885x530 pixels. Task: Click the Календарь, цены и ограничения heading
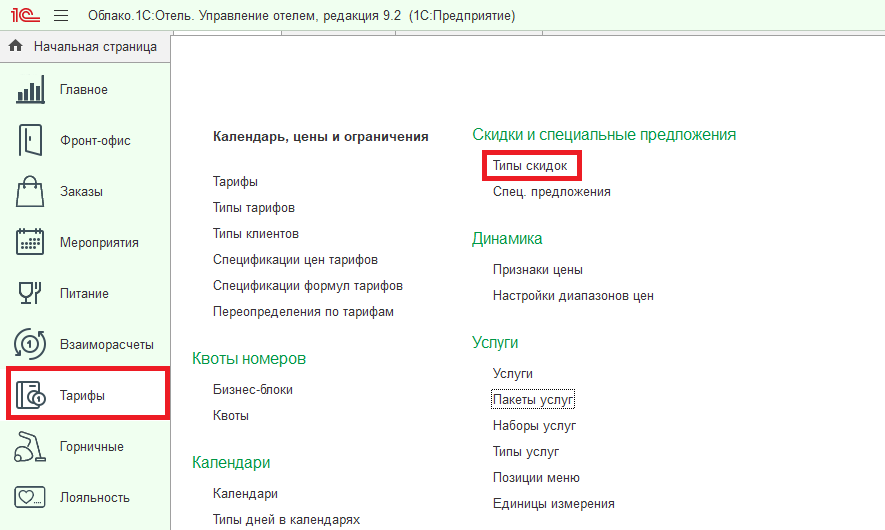[321, 137]
